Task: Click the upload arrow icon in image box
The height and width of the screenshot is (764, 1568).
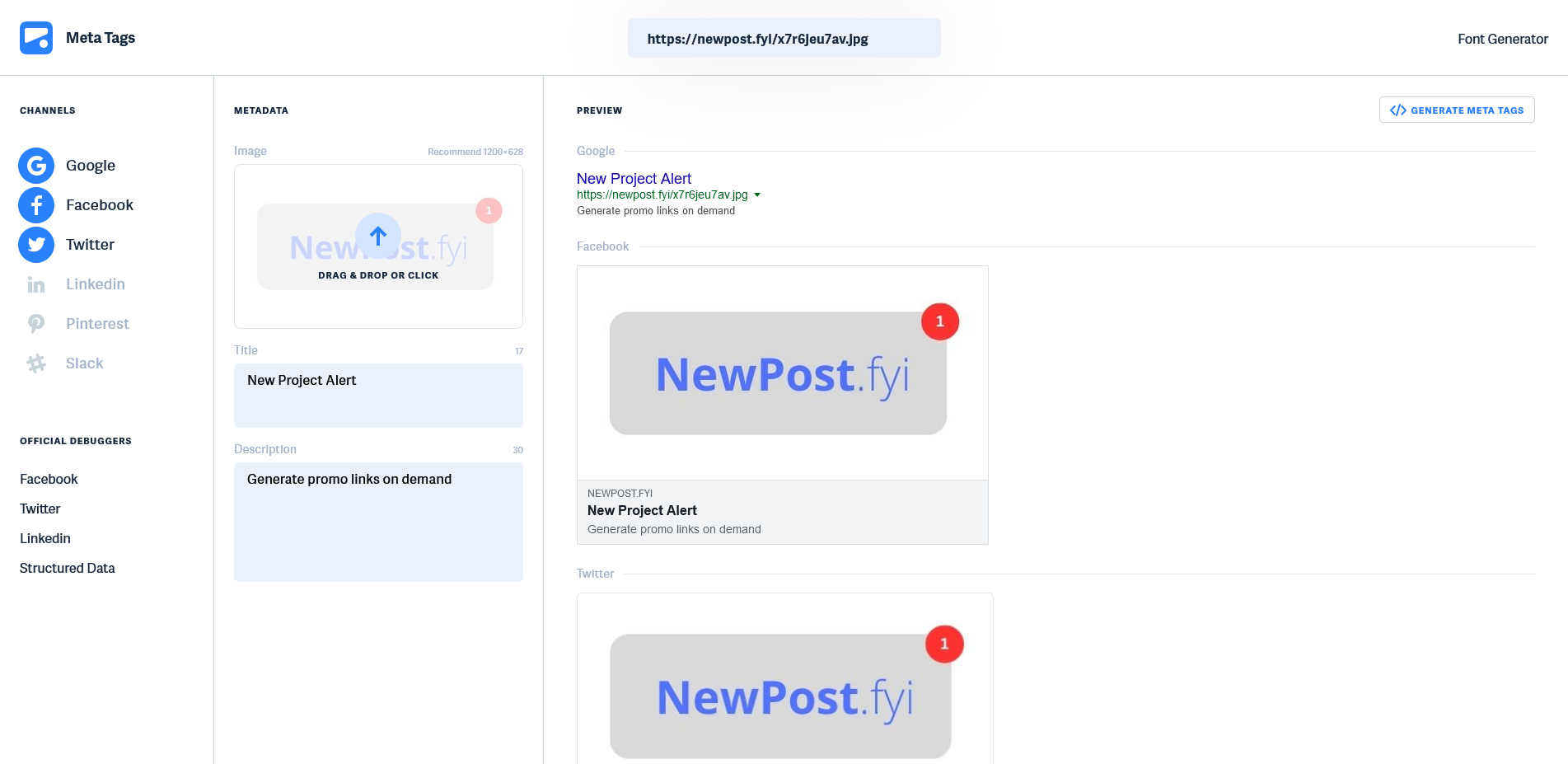Action: coord(378,237)
